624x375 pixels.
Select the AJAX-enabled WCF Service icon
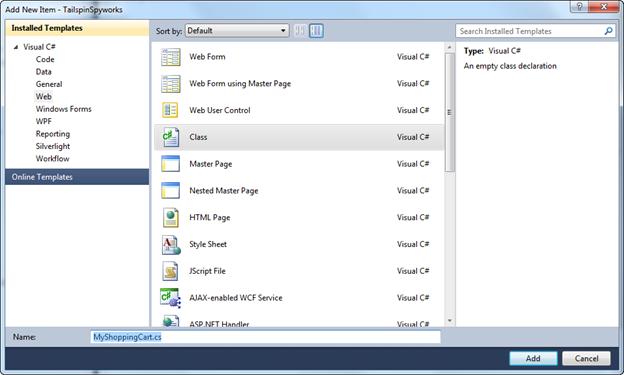point(170,298)
